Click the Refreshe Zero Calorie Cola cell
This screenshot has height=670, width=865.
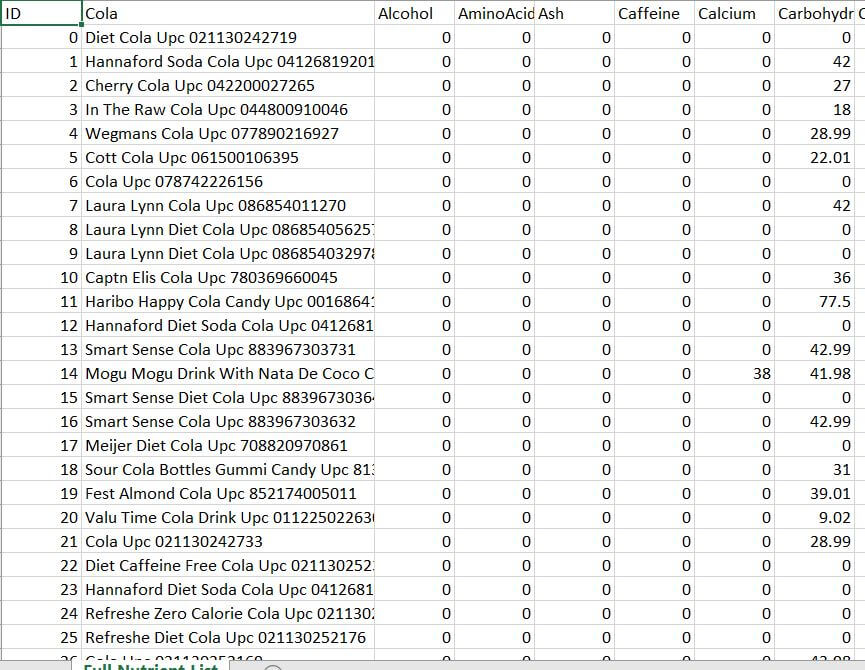[228, 613]
